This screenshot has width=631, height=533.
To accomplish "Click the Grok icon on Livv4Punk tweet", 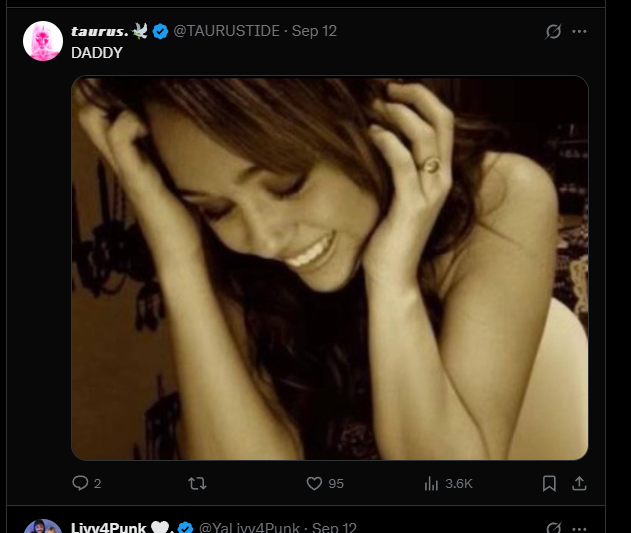I will coord(553,527).
